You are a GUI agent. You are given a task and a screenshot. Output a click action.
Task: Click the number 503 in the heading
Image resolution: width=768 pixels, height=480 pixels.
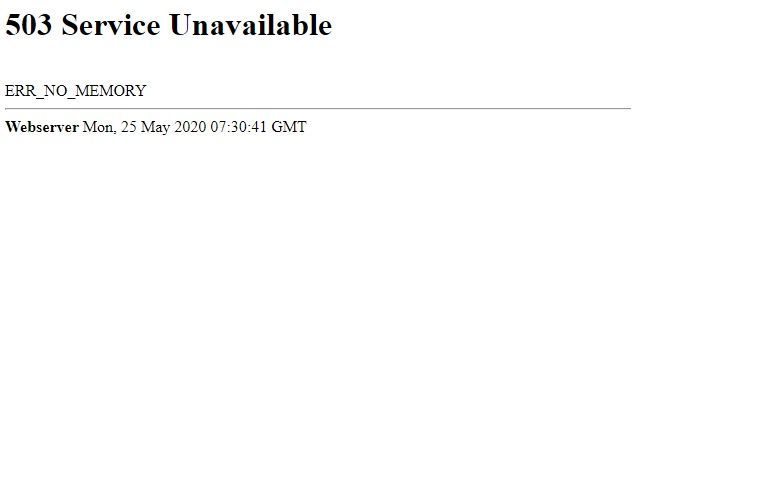tap(28, 25)
